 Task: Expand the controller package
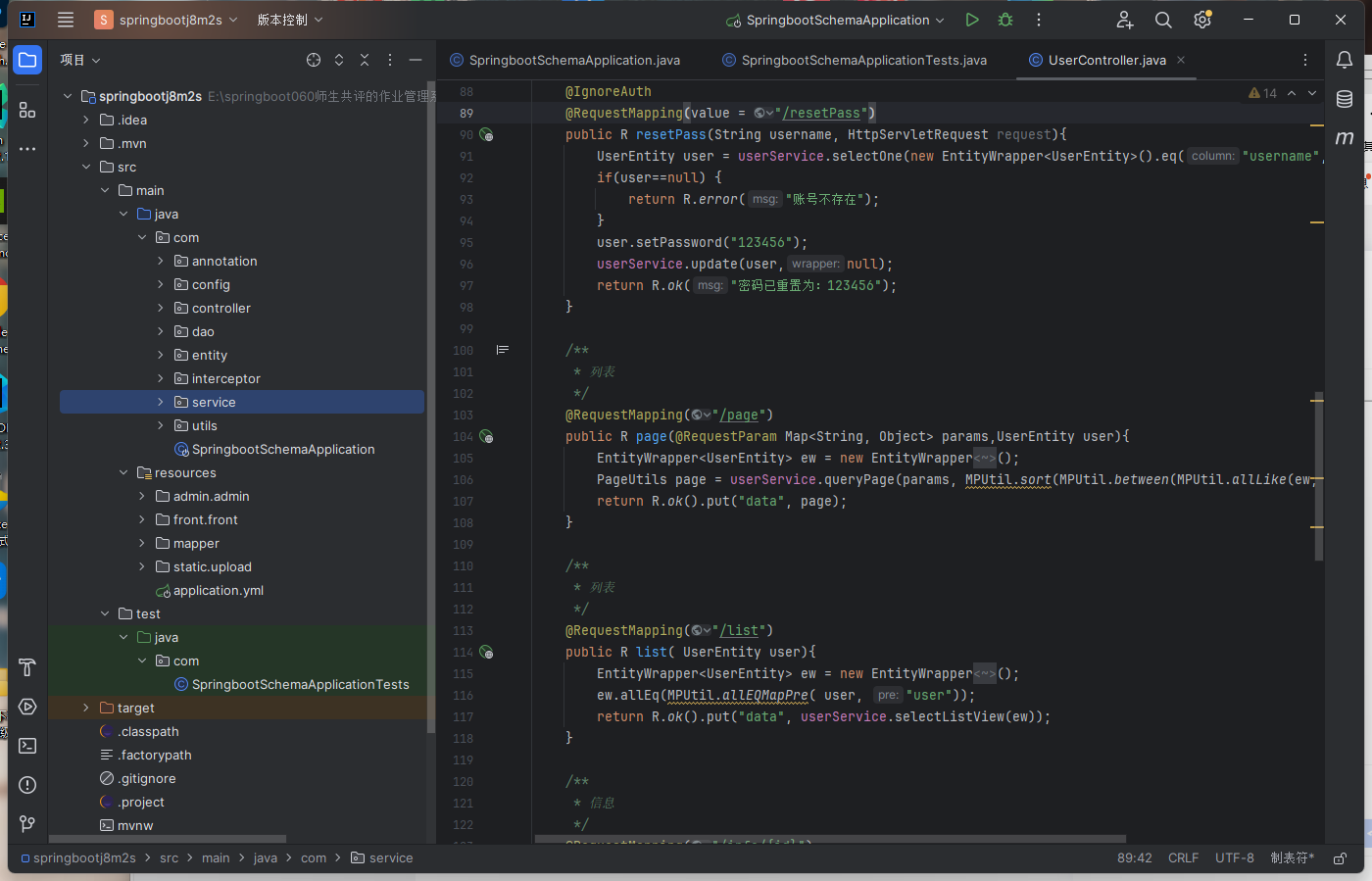(159, 308)
